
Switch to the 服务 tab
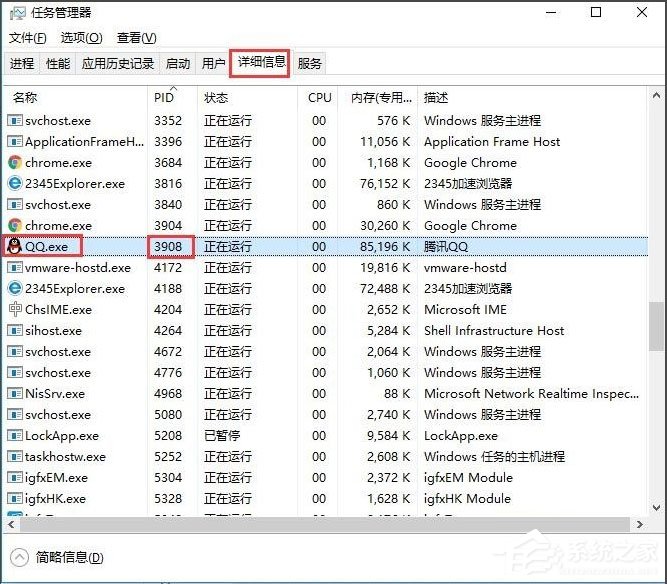coord(310,63)
